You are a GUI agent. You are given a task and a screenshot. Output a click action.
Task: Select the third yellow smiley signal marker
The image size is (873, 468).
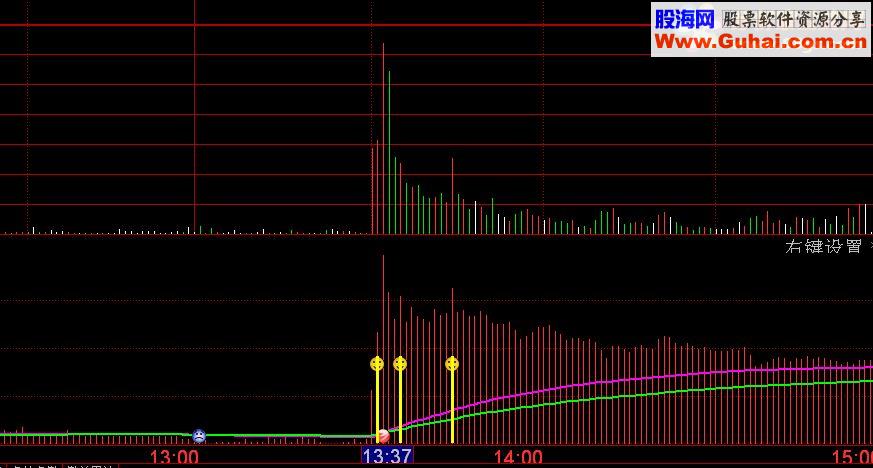click(x=452, y=364)
